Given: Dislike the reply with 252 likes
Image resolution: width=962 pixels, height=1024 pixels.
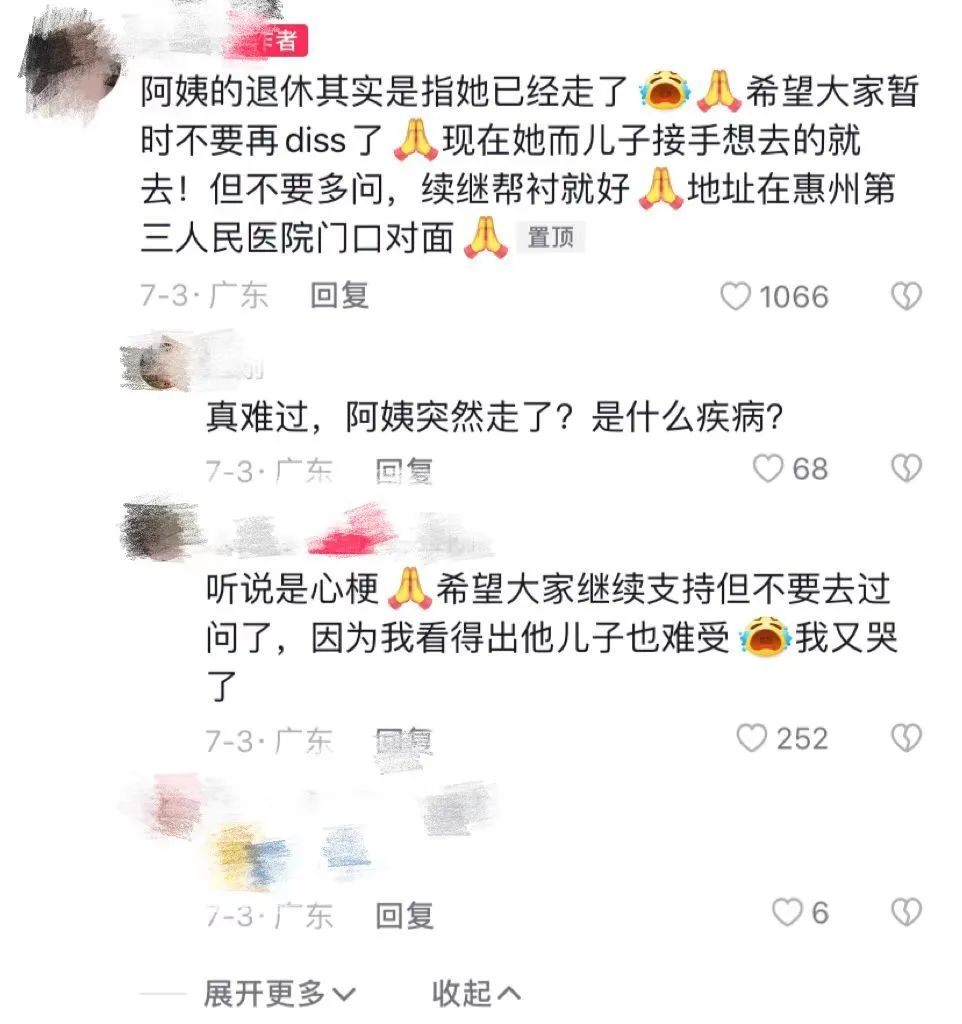Looking at the screenshot, I should (x=906, y=739).
